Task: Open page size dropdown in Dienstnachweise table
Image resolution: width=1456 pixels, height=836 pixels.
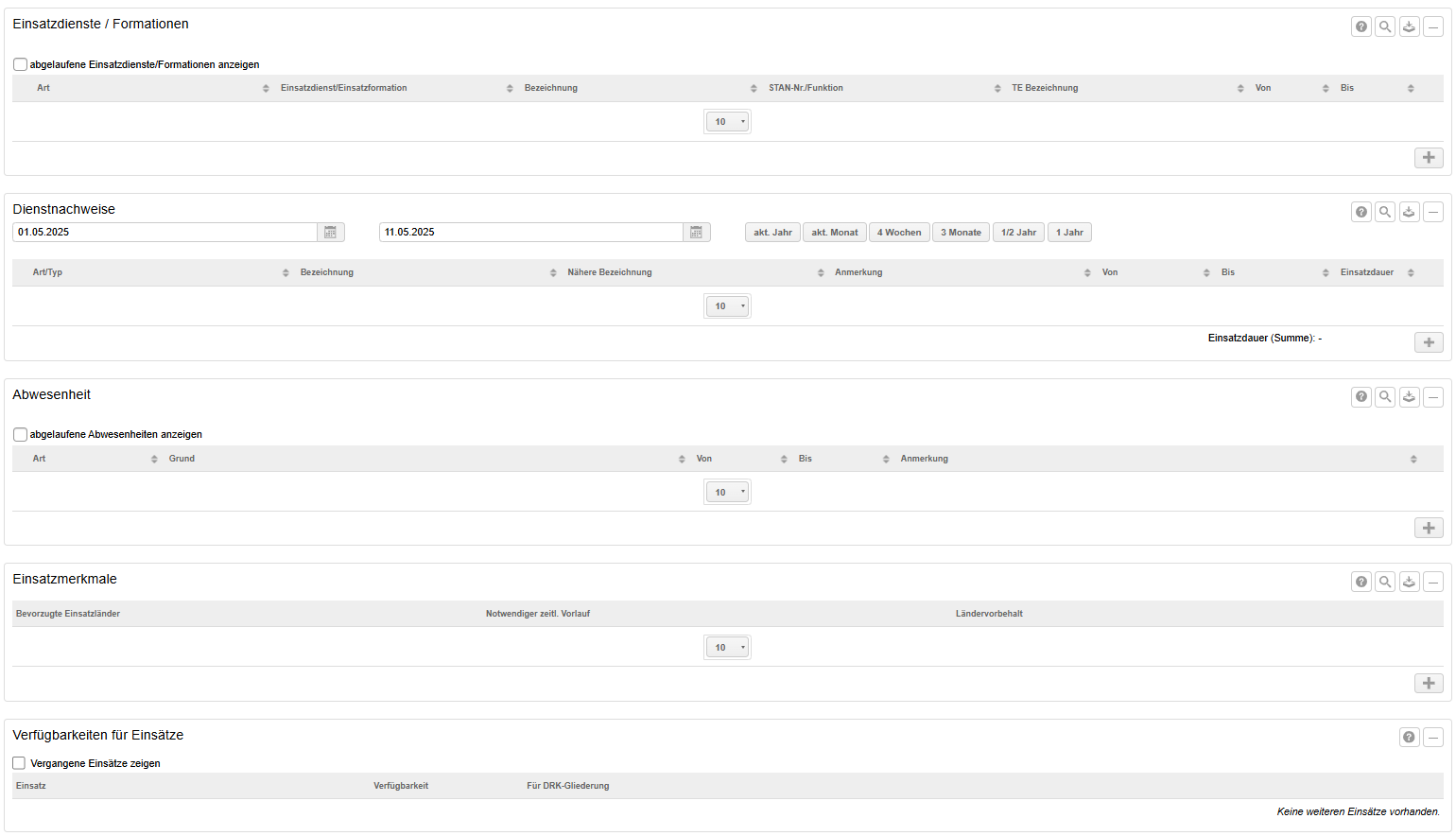Action: (727, 306)
